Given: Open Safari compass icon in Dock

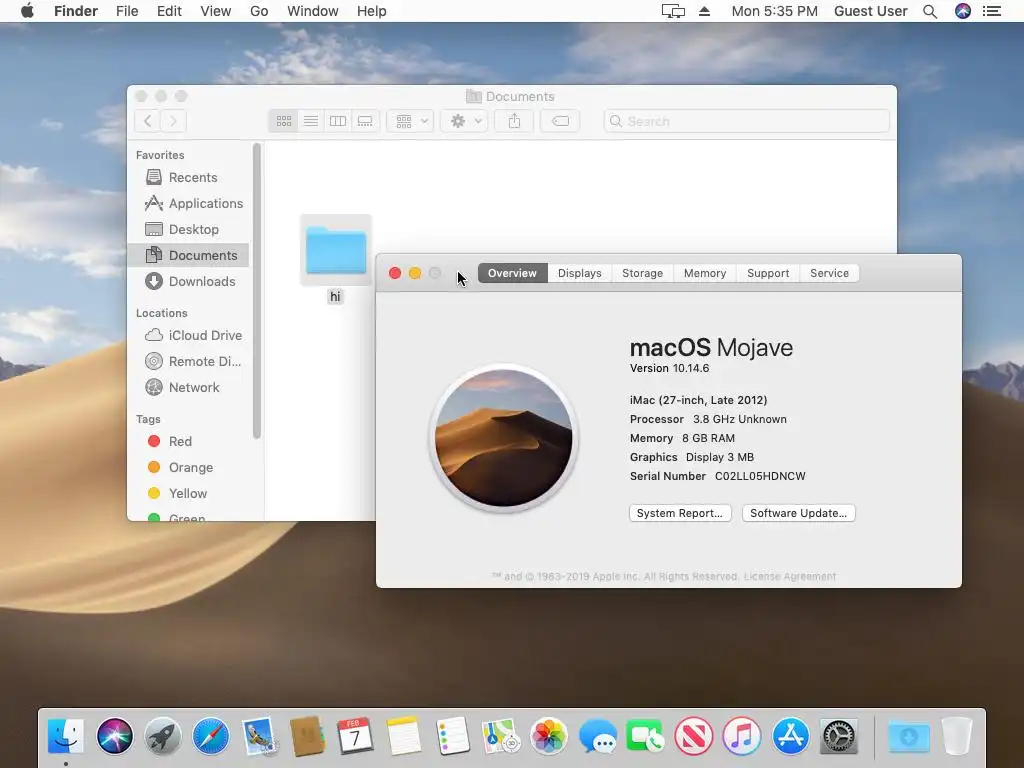Looking at the screenshot, I should tap(211, 736).
